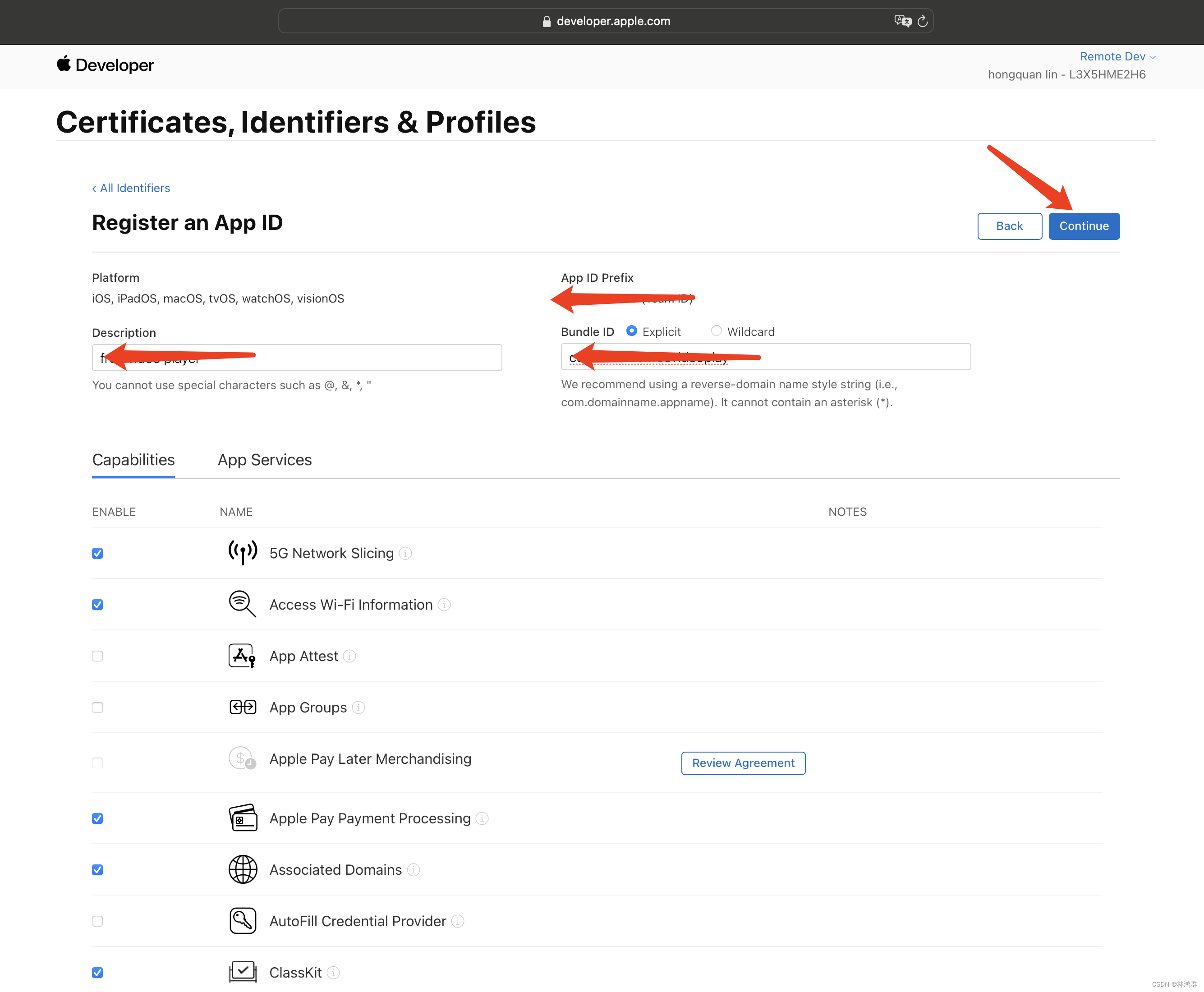This screenshot has width=1204, height=992.
Task: Go back to All Identifiers
Action: [x=131, y=188]
